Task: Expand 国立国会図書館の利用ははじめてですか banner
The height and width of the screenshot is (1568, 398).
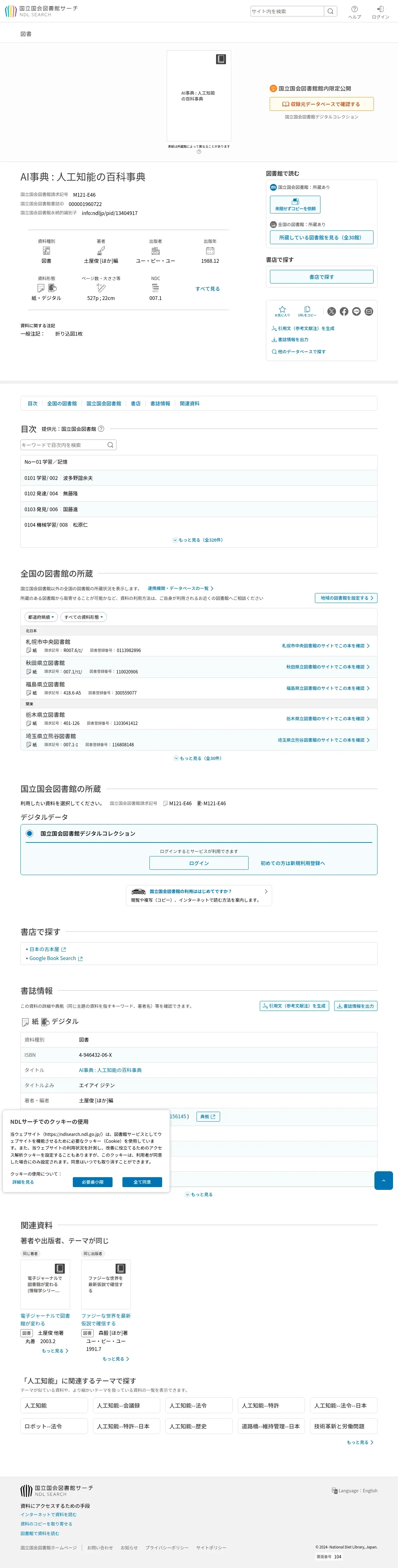Action: pyautogui.click(x=199, y=896)
